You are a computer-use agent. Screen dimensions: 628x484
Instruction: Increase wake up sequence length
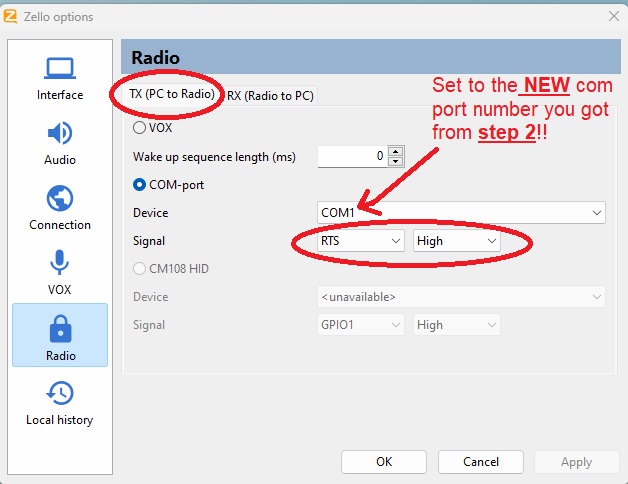396,151
